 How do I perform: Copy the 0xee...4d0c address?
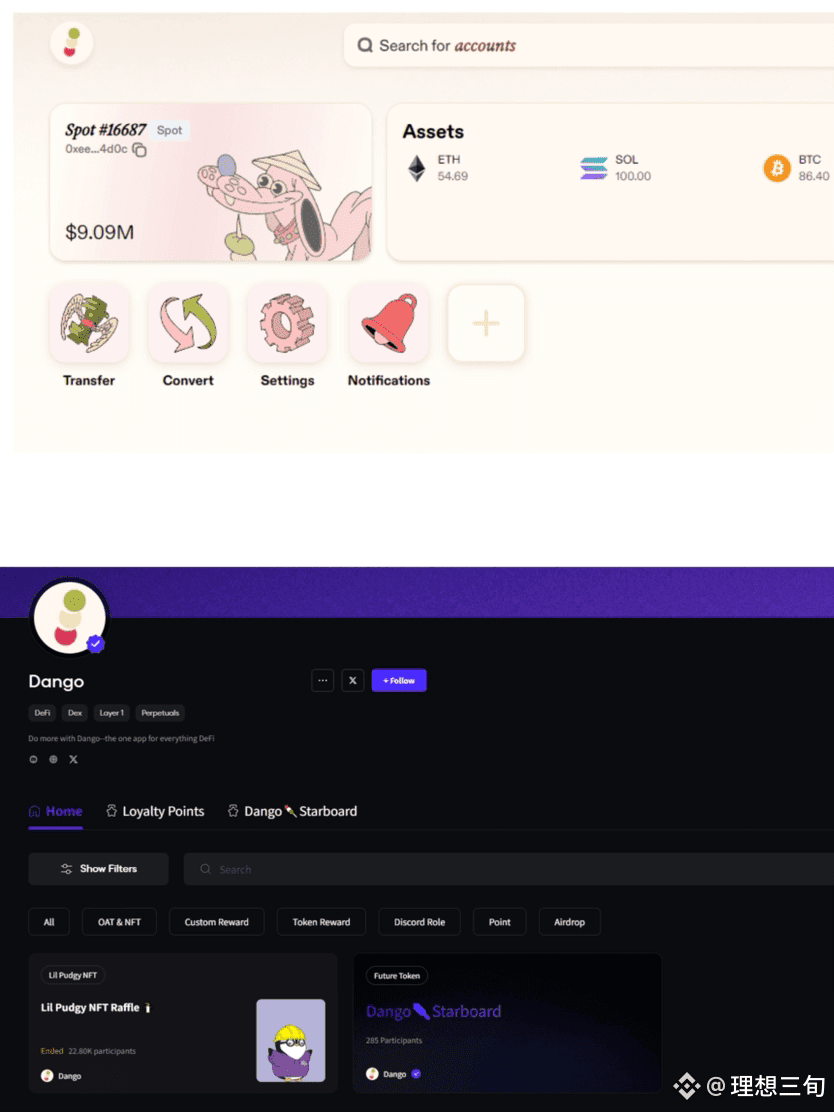pos(140,150)
